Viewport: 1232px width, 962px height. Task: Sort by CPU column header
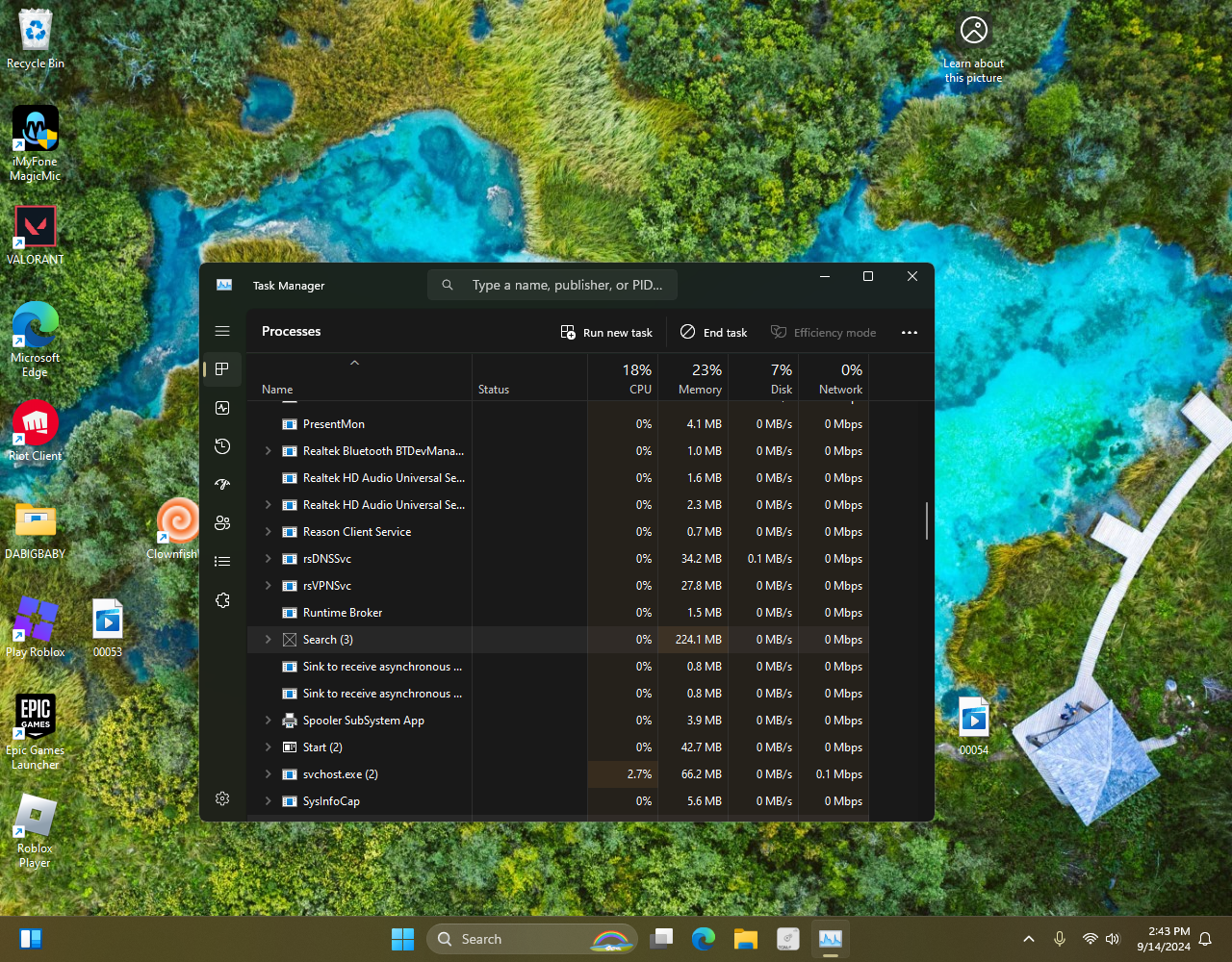coord(623,378)
